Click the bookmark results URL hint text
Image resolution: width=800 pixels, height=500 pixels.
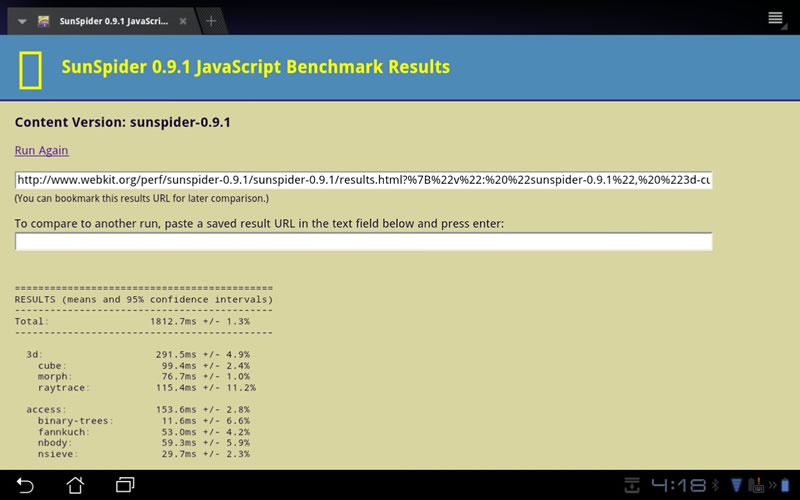(142, 198)
